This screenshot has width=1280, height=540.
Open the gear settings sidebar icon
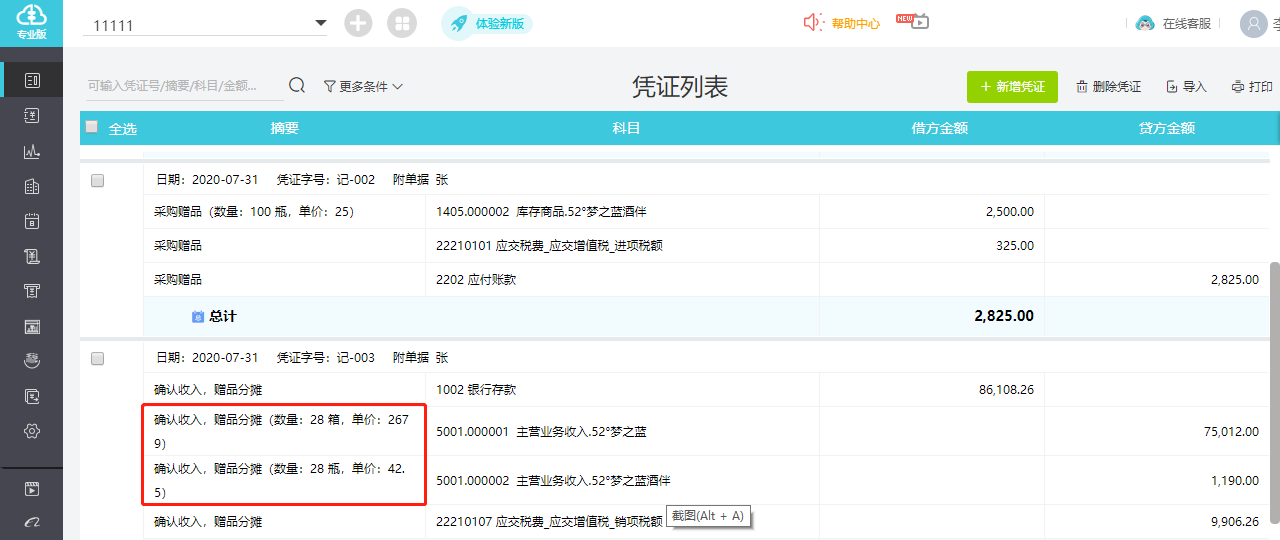[32, 431]
